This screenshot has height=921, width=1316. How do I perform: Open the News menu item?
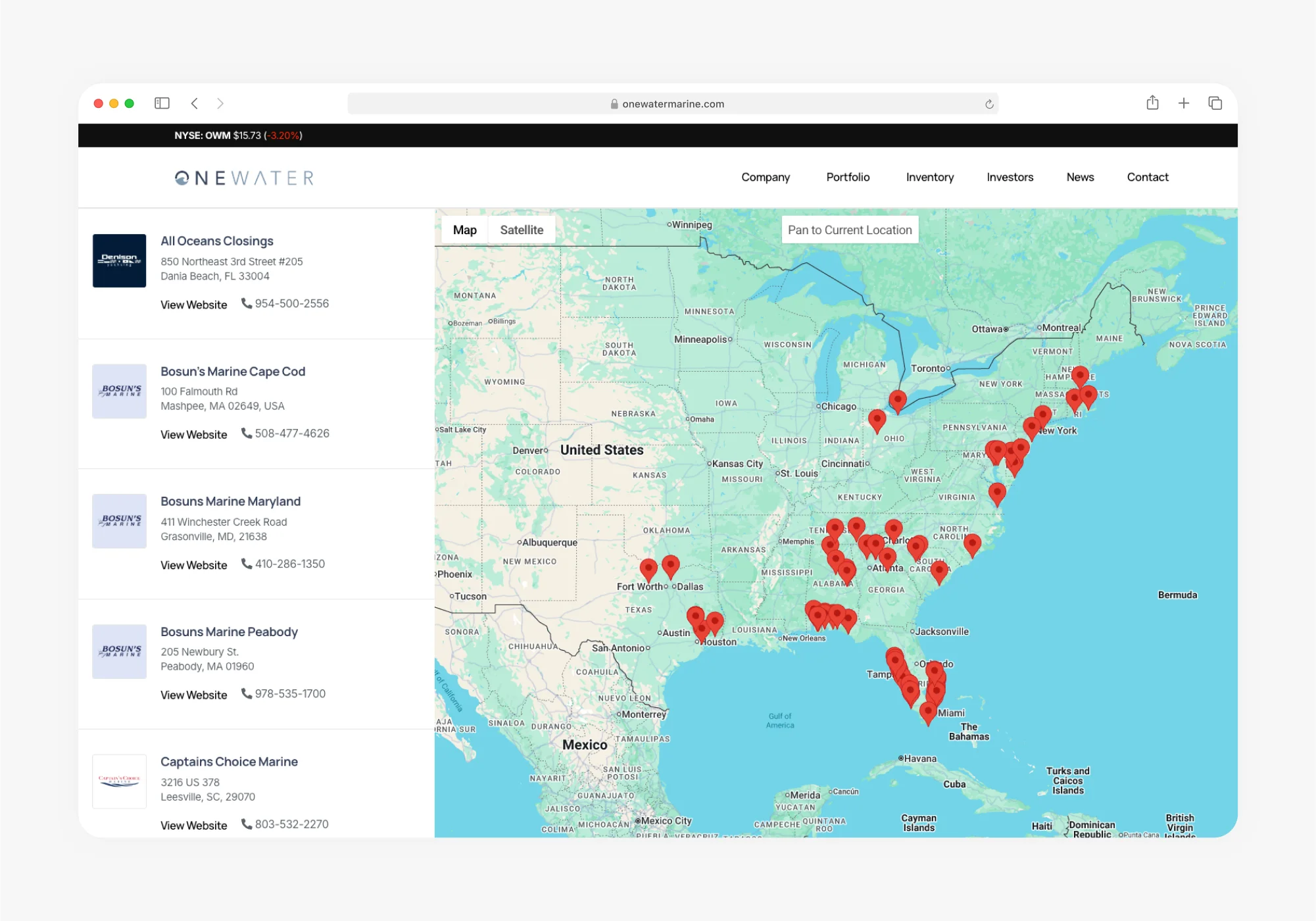(1080, 177)
